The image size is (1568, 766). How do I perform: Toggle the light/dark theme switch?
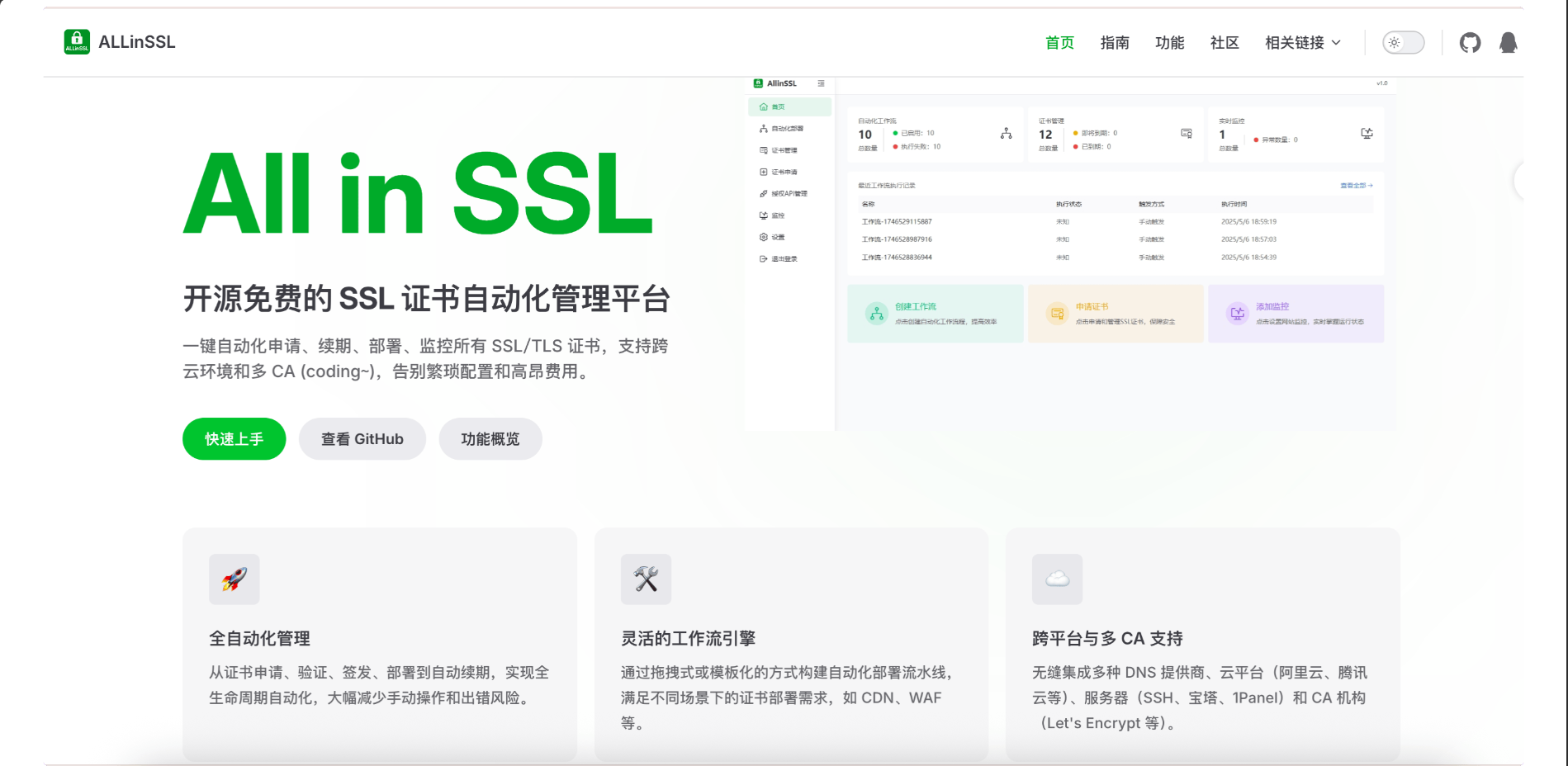(x=1404, y=43)
